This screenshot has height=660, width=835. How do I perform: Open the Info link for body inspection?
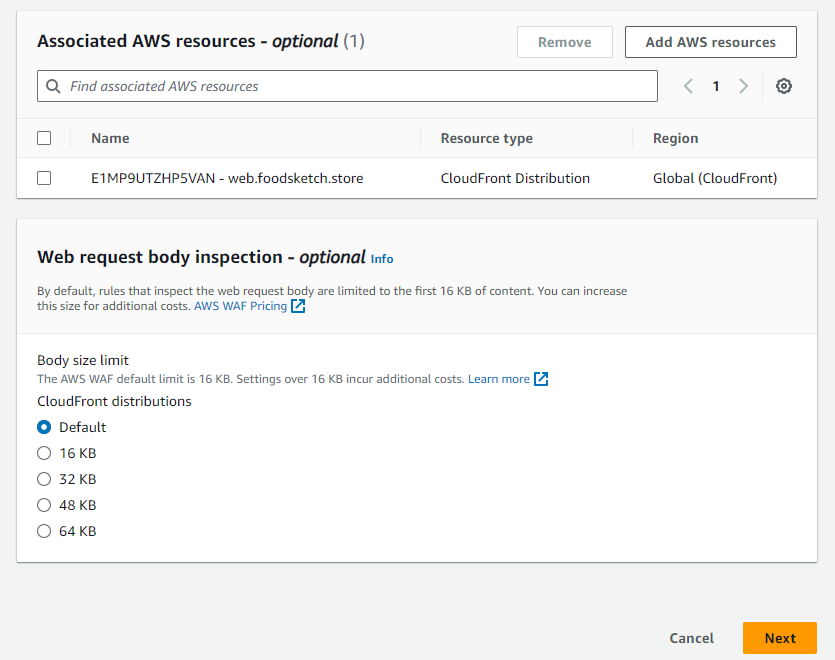click(382, 259)
